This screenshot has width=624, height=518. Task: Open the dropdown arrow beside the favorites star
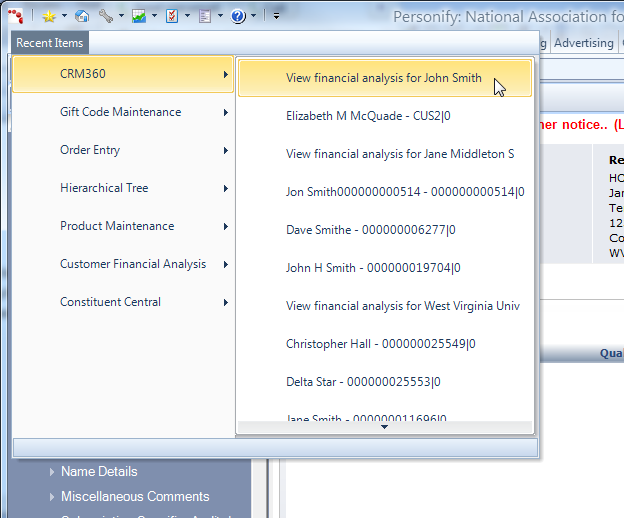pos(64,16)
